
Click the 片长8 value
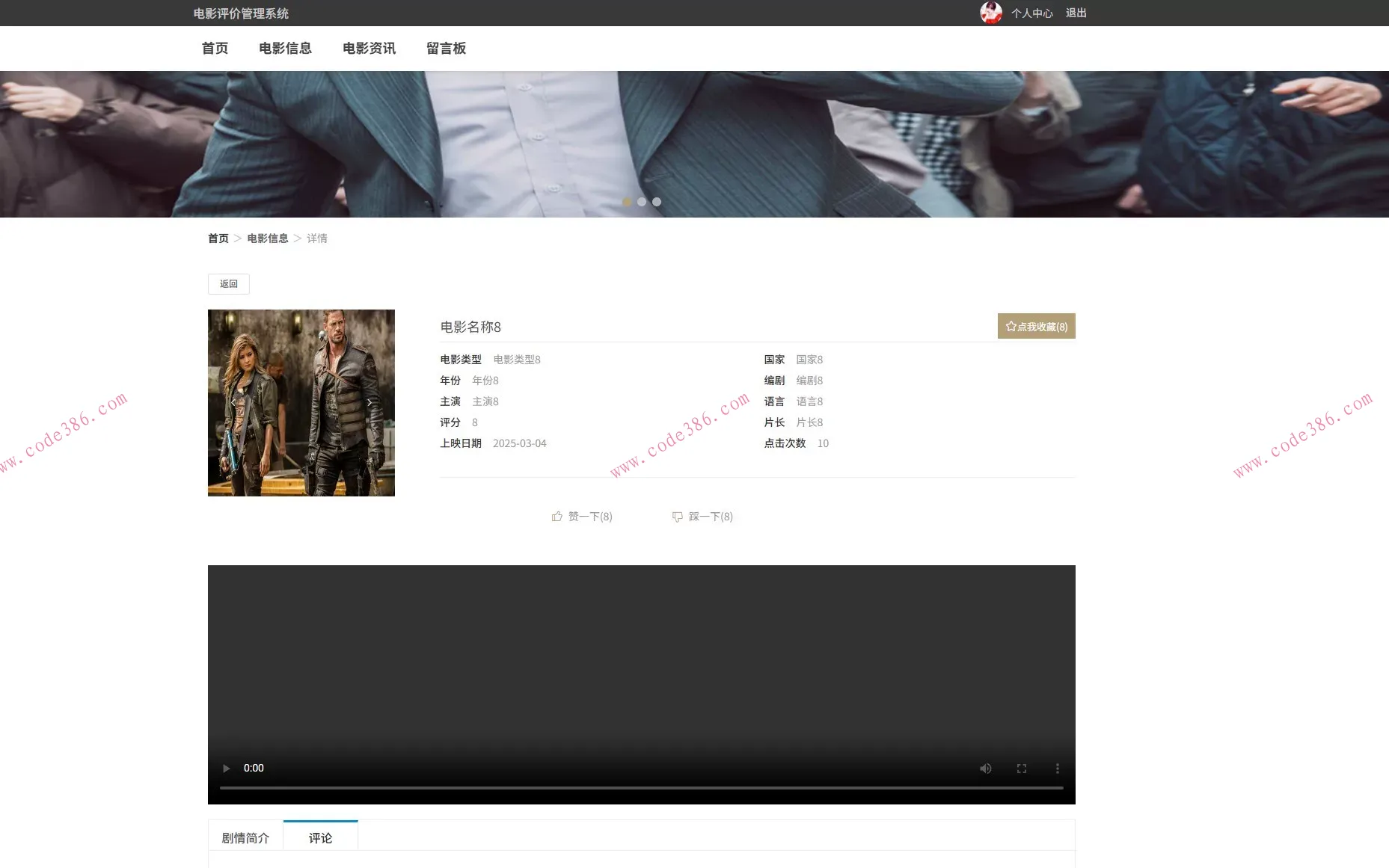809,422
